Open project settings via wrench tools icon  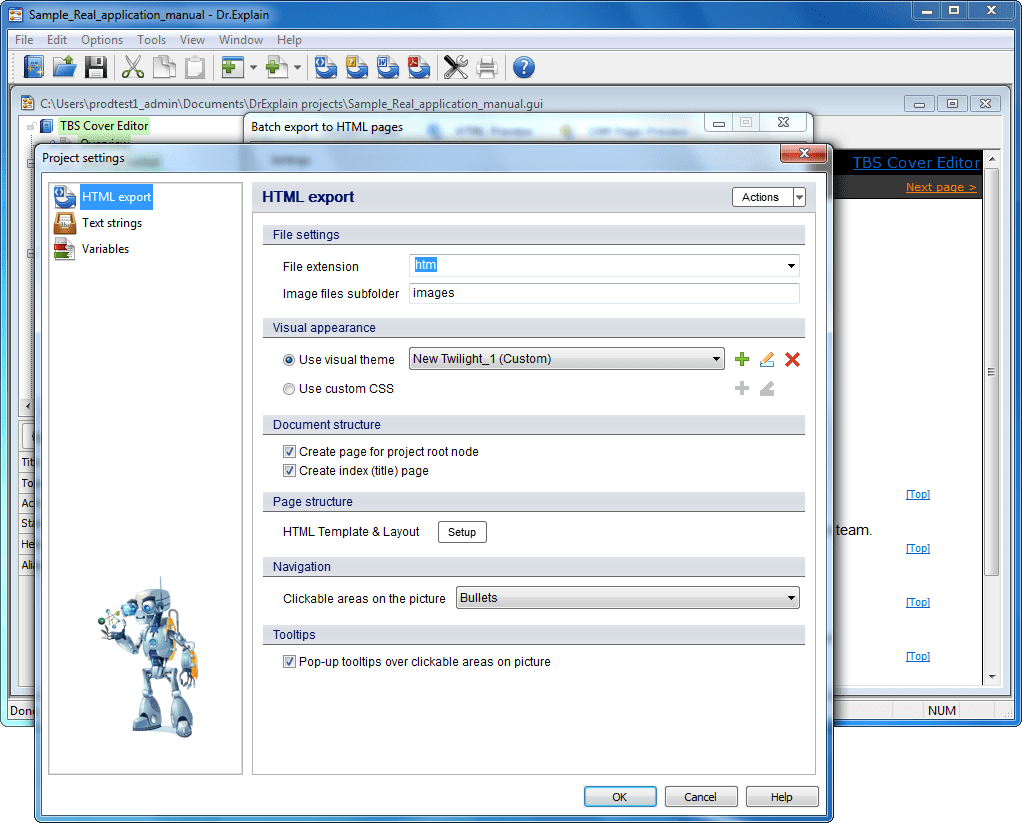(456, 67)
